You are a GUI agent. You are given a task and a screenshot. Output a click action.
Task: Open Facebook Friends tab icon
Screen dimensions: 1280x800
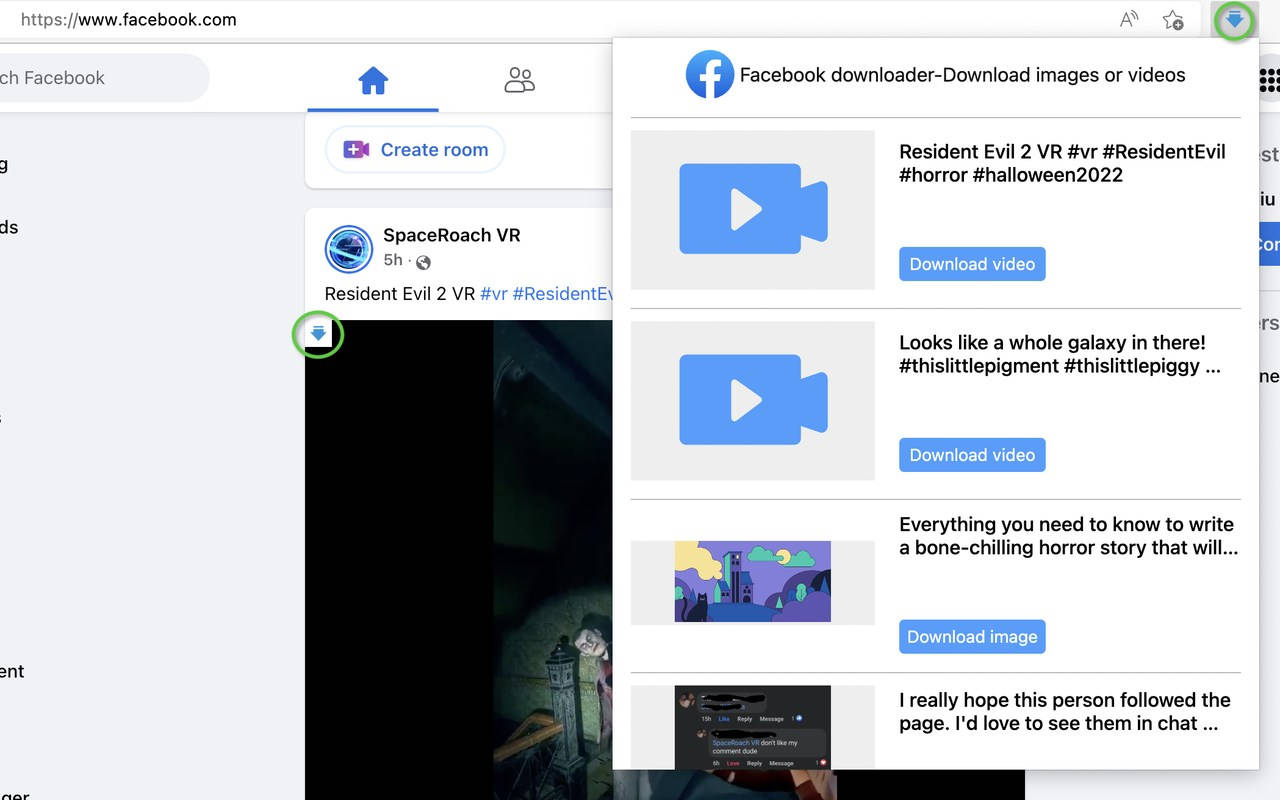[x=520, y=80]
